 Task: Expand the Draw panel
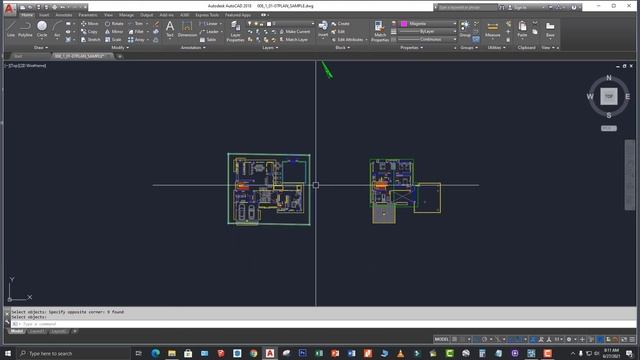point(41,48)
